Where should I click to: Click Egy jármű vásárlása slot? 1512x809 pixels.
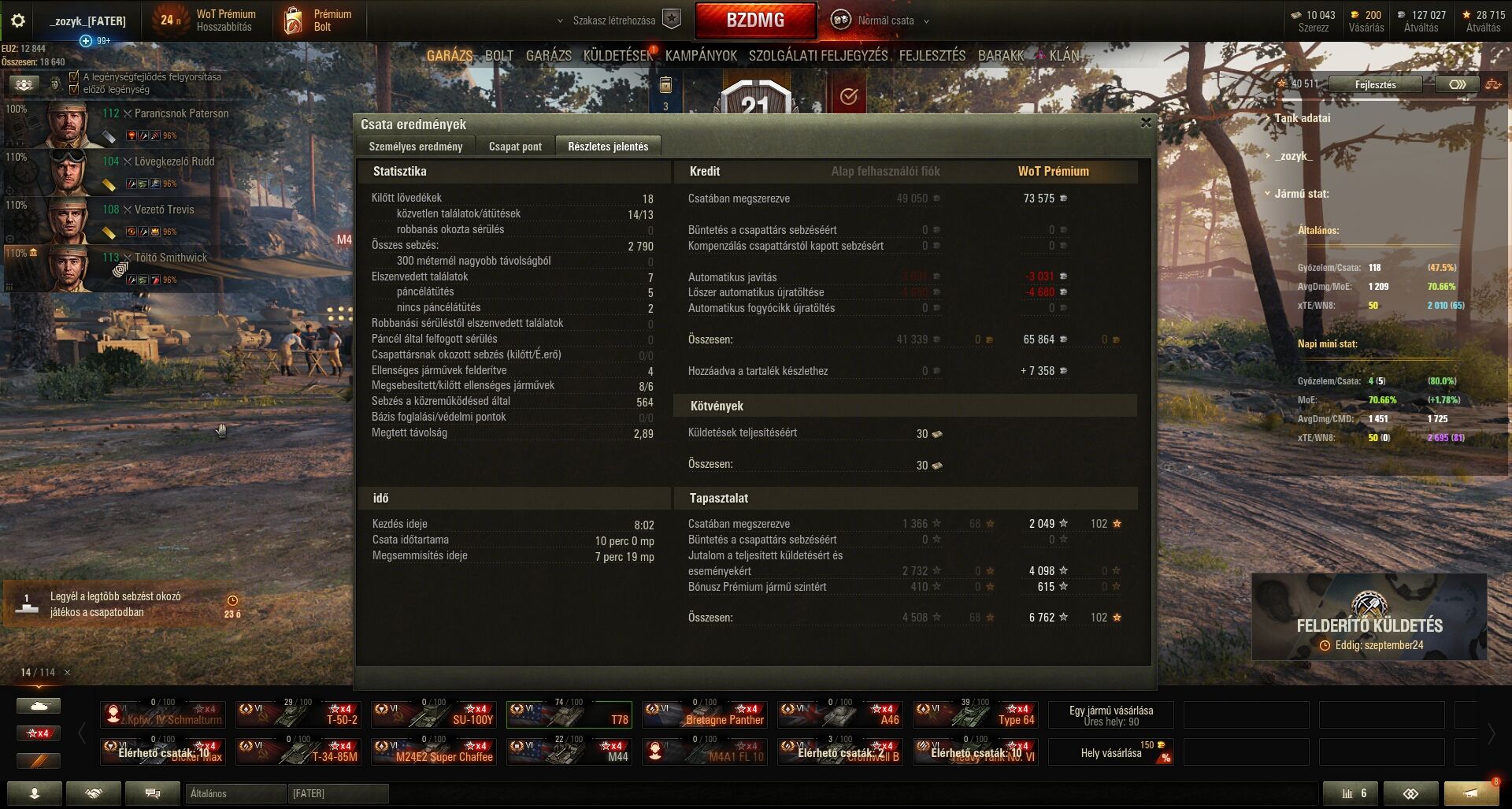pyautogui.click(x=1111, y=715)
